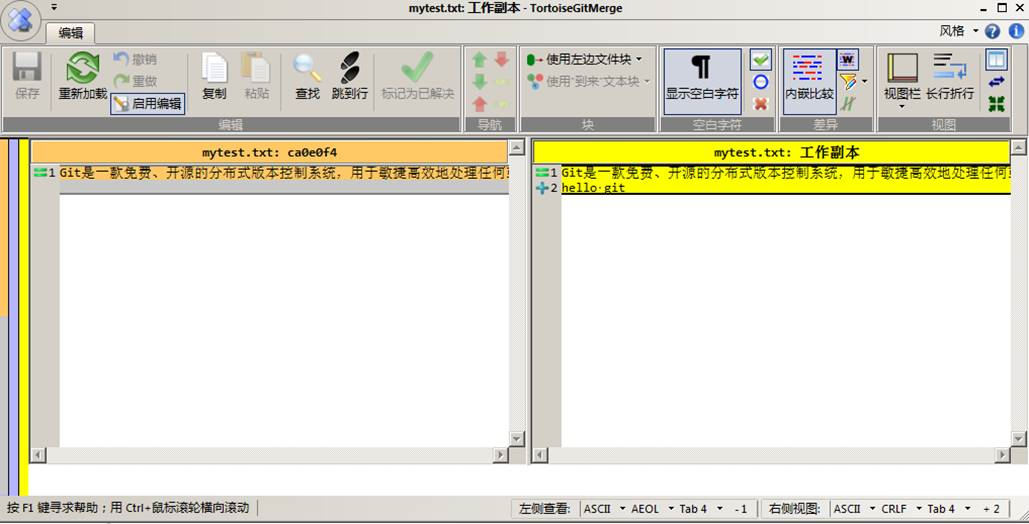Select red X option in 空白字符 group
Viewport: 1029px width, 524px height.
(761, 104)
